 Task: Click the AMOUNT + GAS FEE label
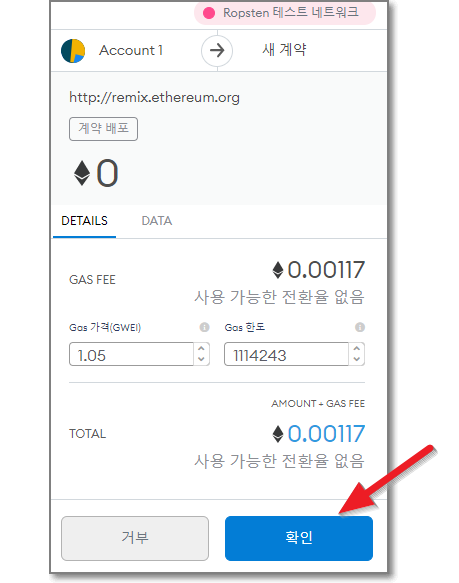[318, 403]
